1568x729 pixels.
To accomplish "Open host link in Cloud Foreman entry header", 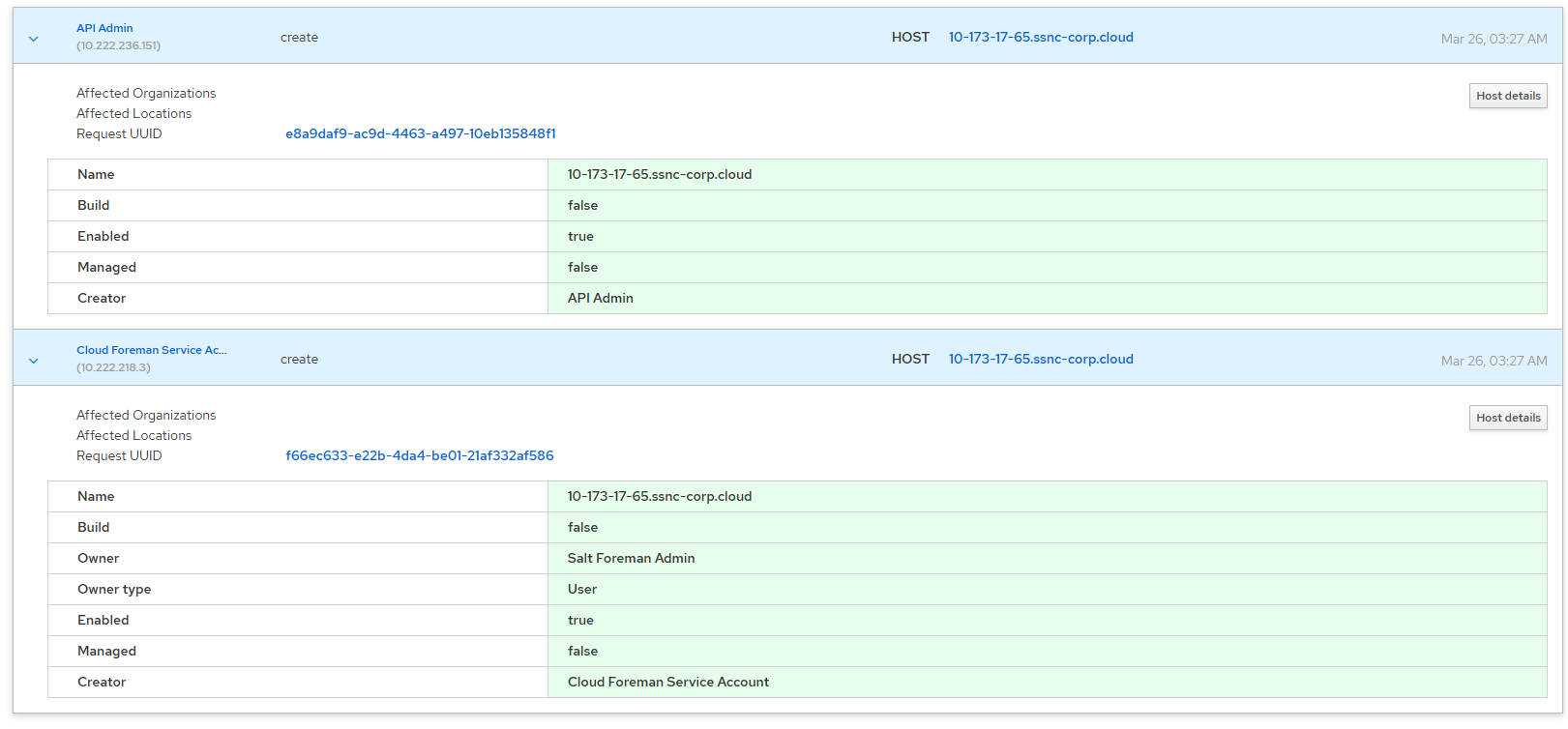I will click(1040, 359).
